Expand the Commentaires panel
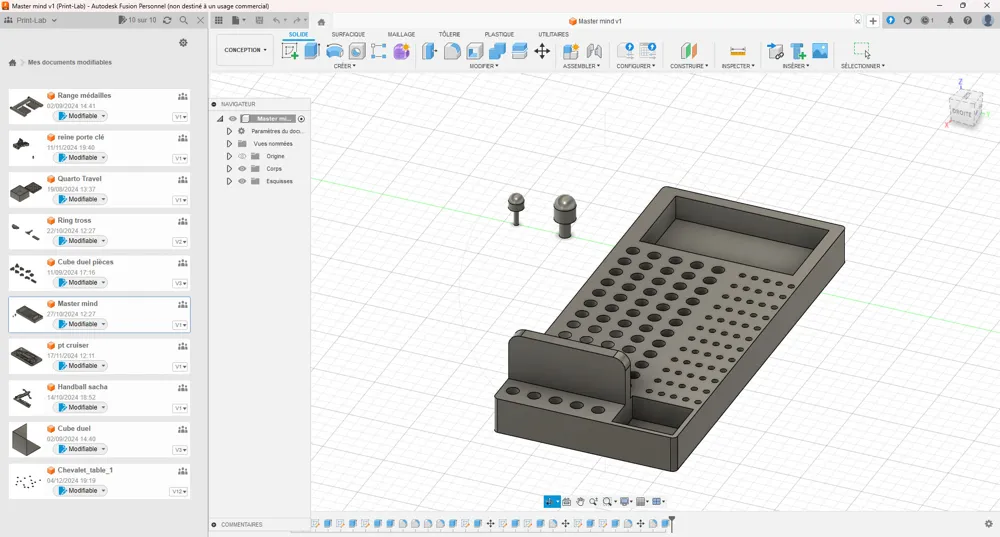 (214, 525)
